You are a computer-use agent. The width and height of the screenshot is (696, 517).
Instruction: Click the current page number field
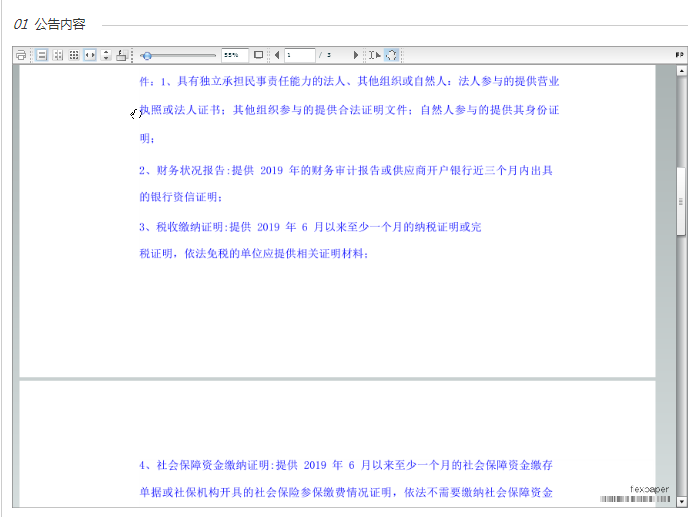(x=299, y=55)
